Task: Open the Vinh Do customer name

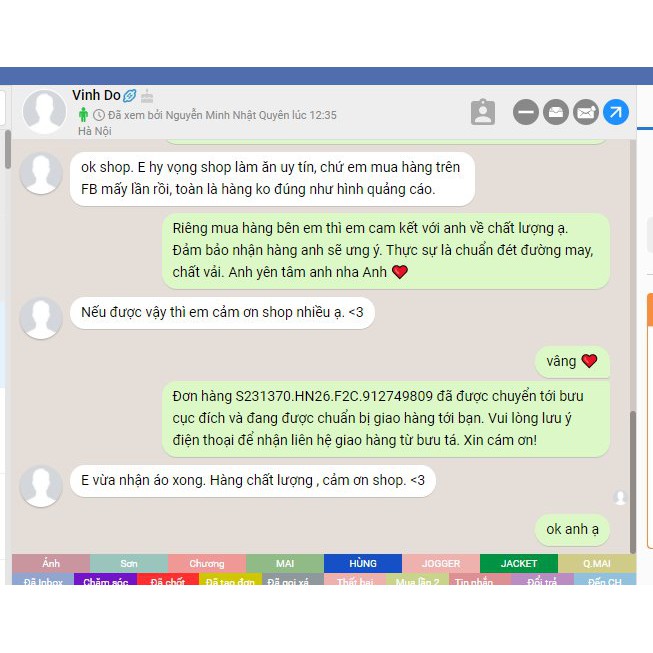Action: pos(96,95)
